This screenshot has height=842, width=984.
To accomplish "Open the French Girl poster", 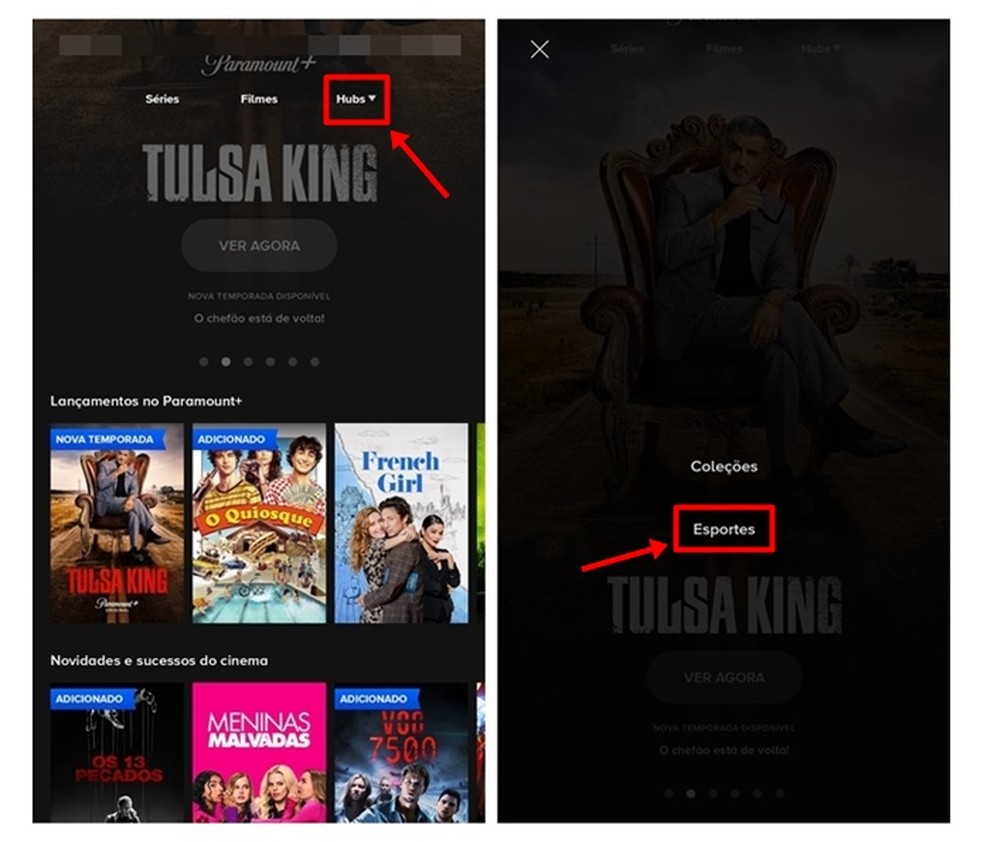I will [x=401, y=523].
